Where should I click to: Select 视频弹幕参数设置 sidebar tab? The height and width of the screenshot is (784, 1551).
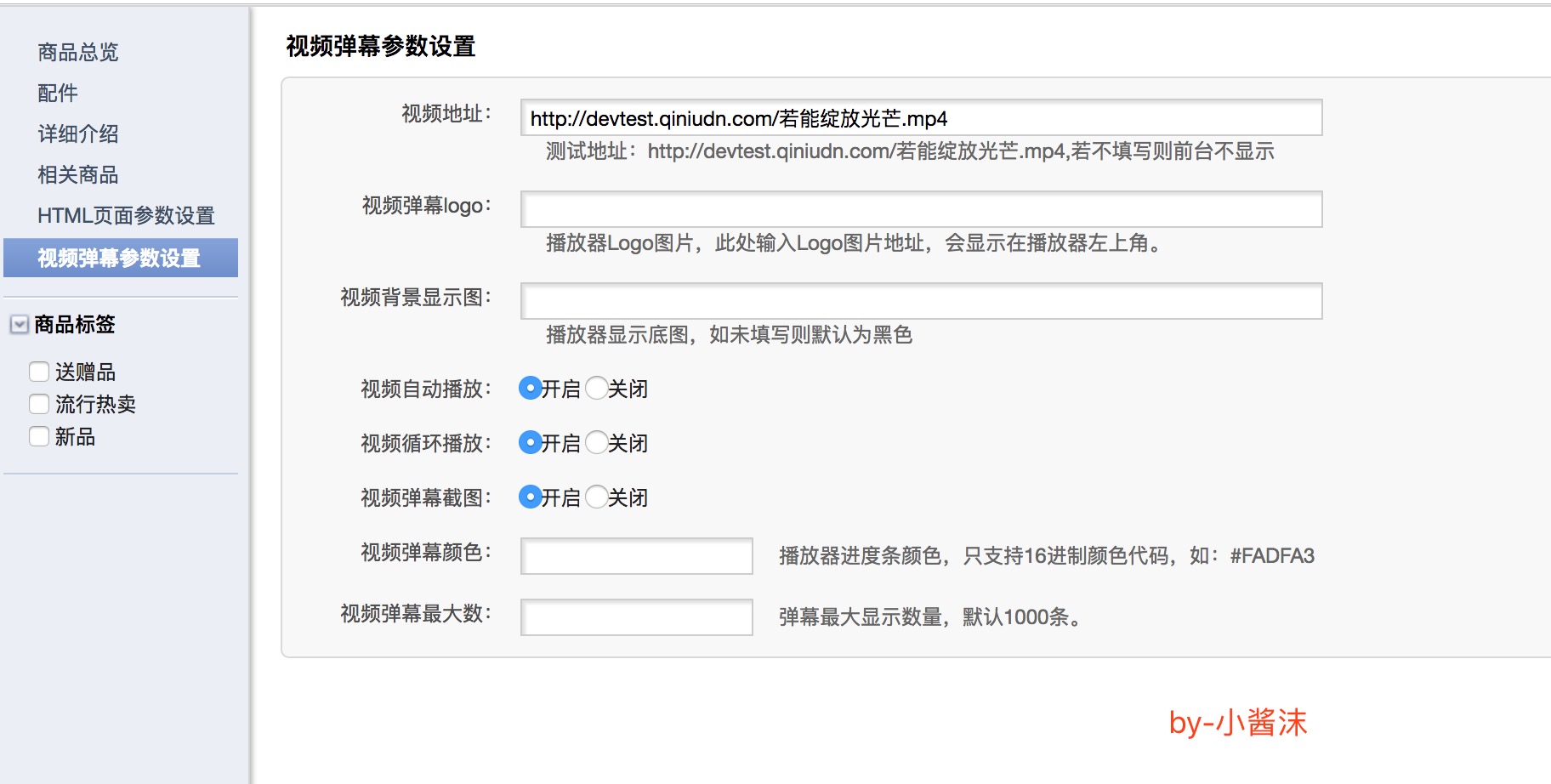120,258
